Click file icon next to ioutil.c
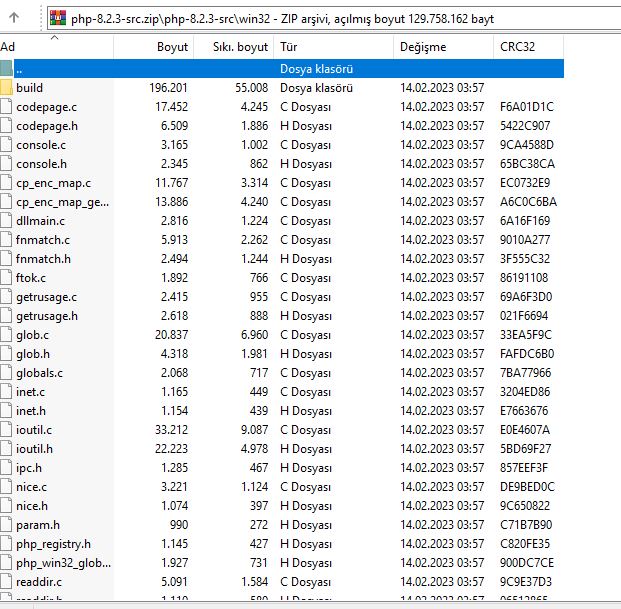 click(6, 430)
